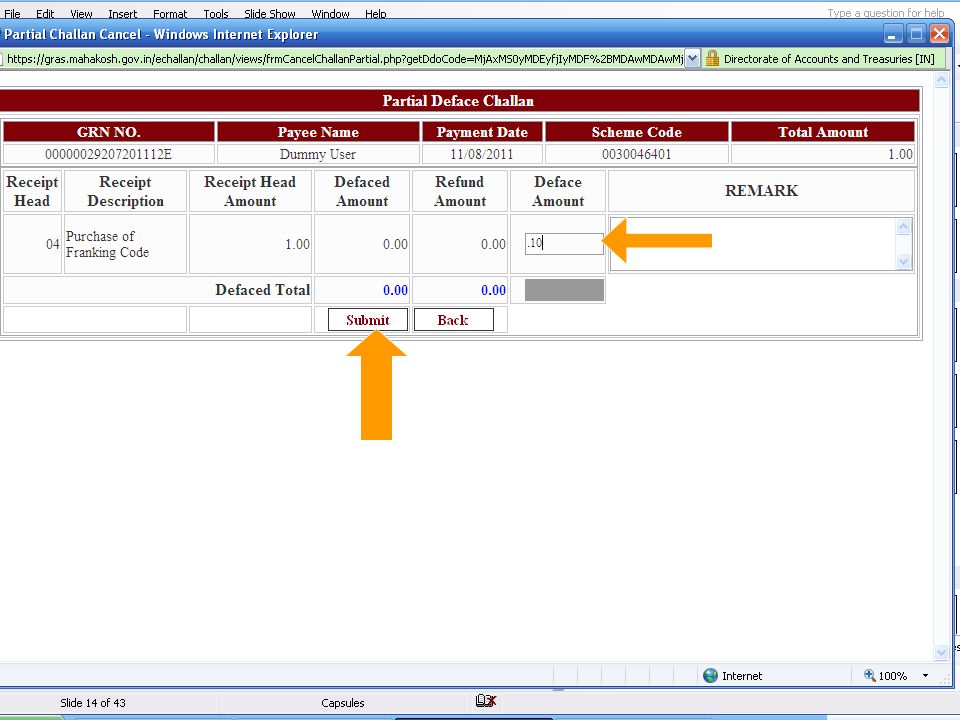Screen dimensions: 960x720
Task: Open the Tools menu
Action: pyautogui.click(x=216, y=13)
